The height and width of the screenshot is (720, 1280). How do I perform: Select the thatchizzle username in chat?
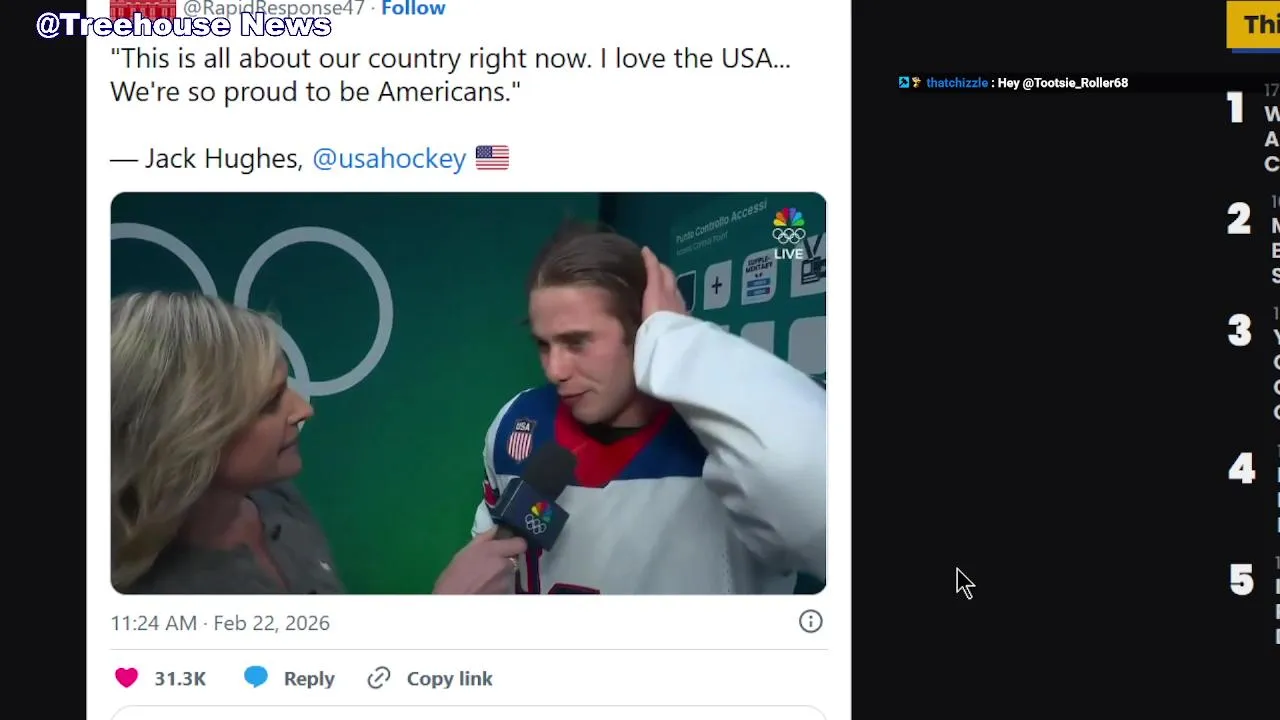tap(956, 83)
